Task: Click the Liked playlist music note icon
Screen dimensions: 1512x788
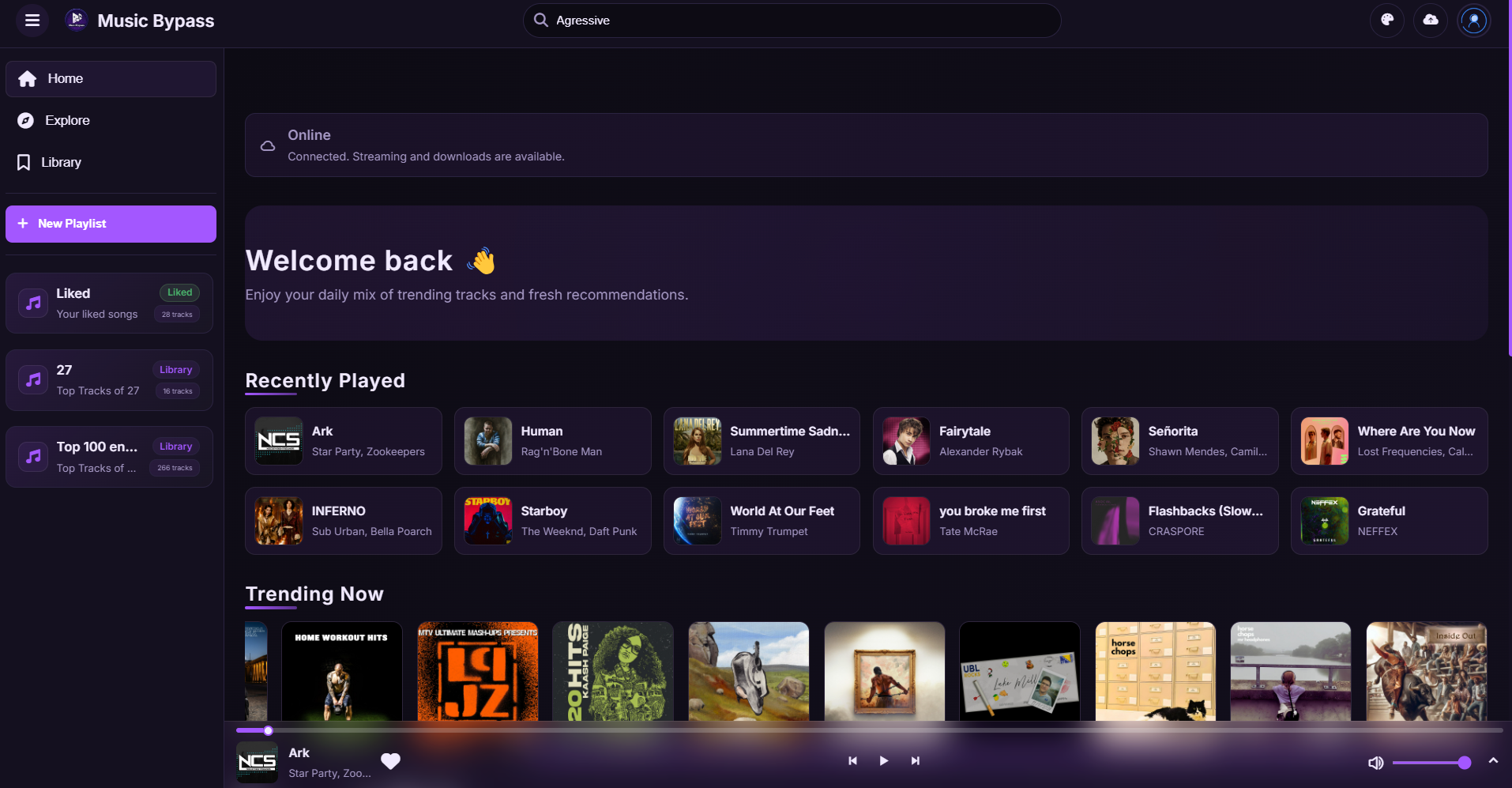Action: point(32,302)
